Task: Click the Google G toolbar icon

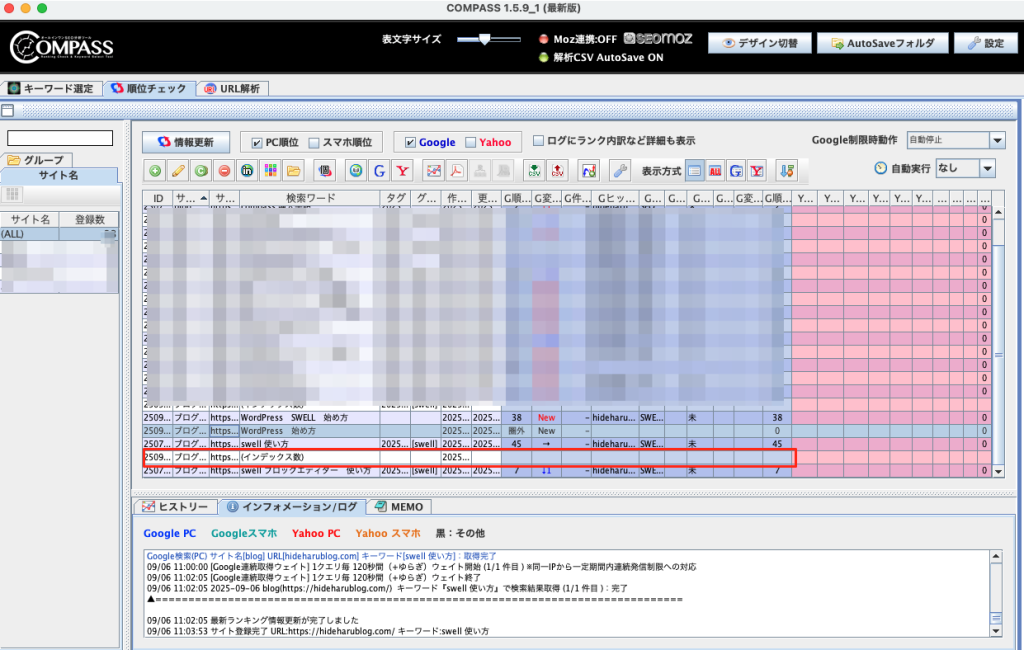Action: (x=379, y=170)
